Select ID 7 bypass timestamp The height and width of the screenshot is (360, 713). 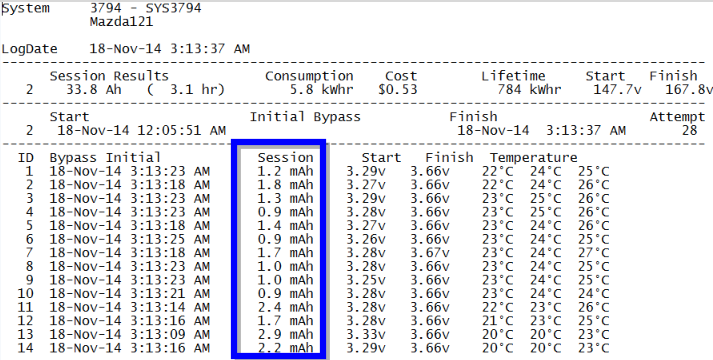130,253
